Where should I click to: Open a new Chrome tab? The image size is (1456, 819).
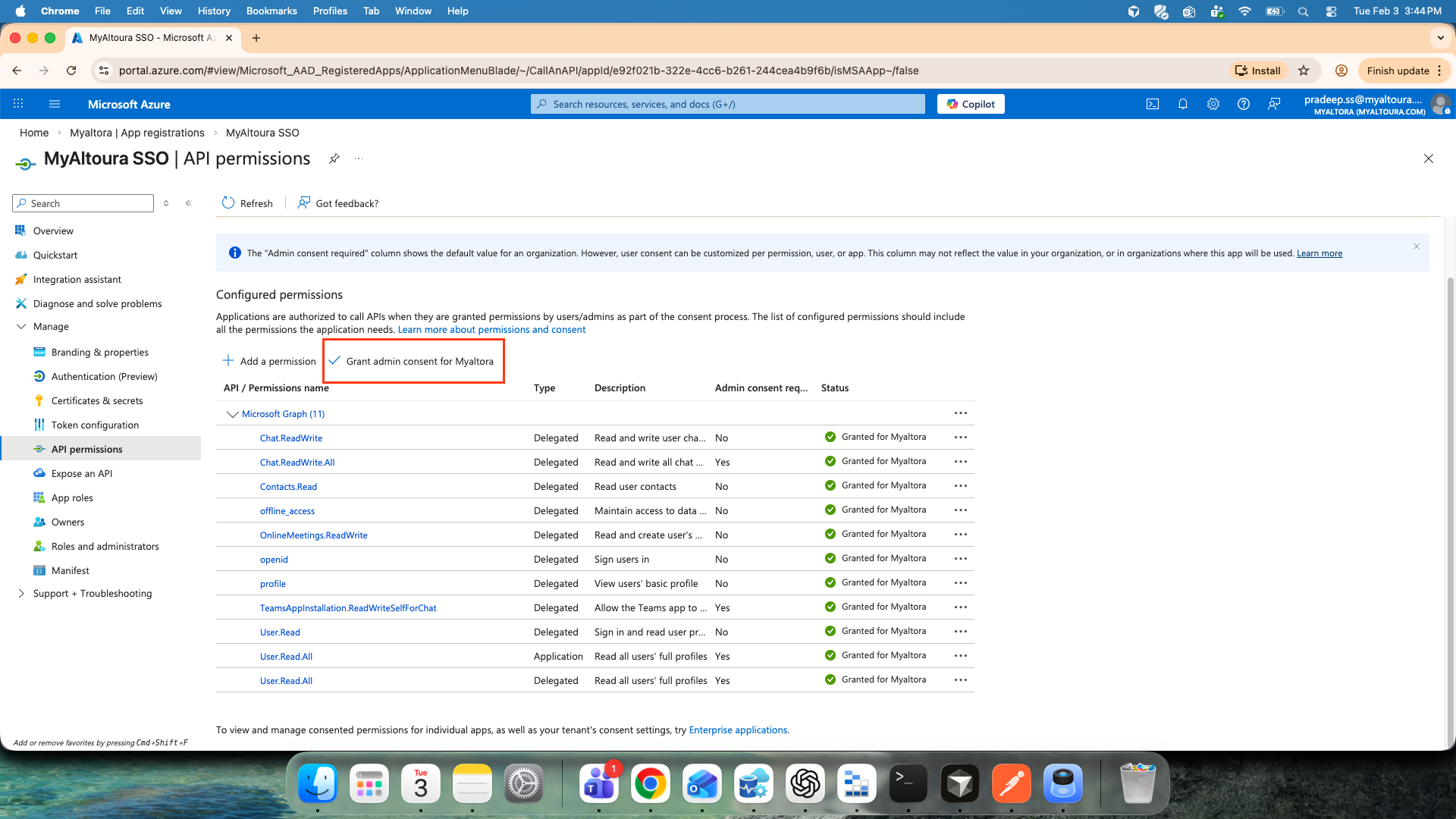pos(256,38)
